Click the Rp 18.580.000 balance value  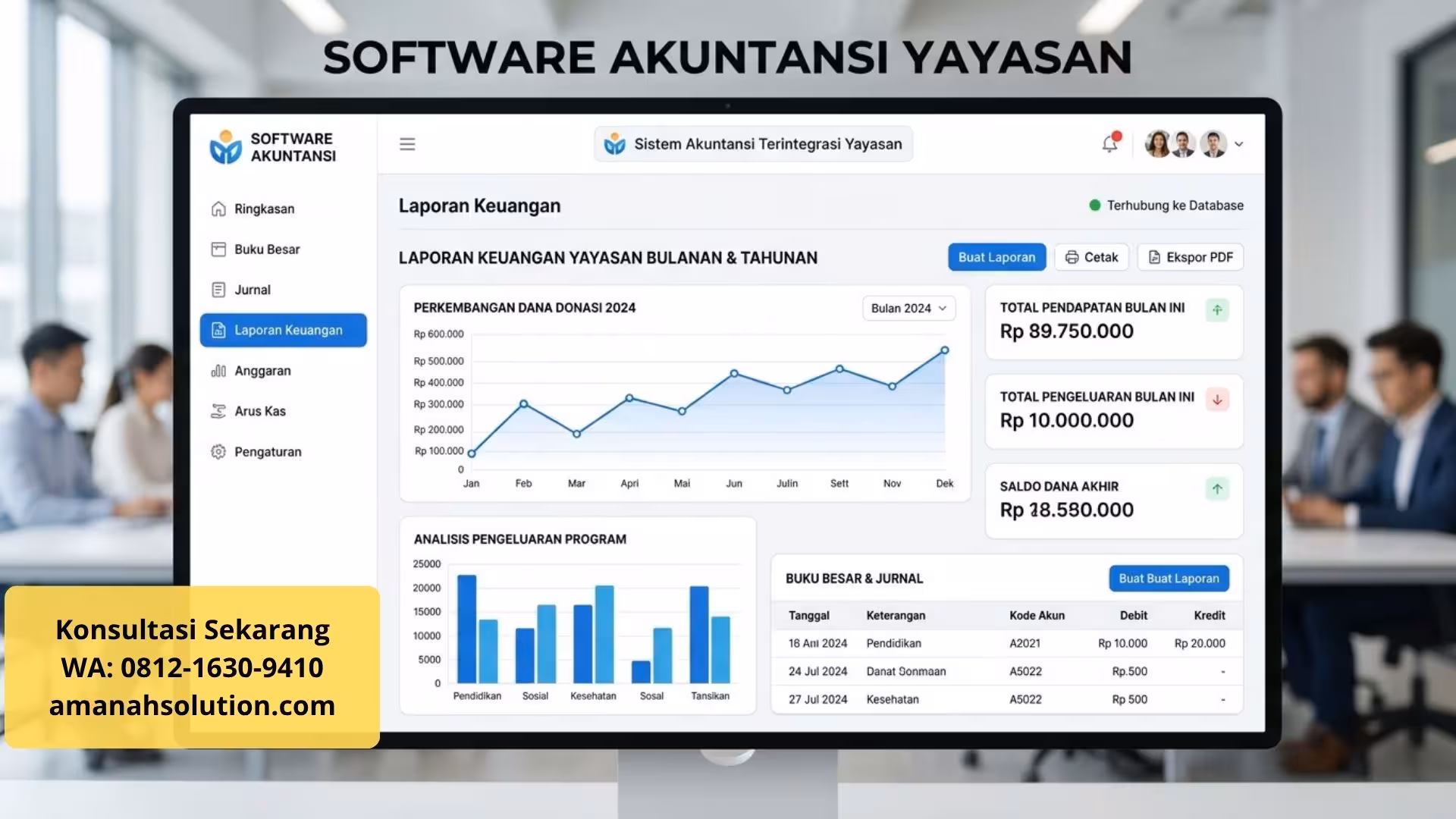1066,510
